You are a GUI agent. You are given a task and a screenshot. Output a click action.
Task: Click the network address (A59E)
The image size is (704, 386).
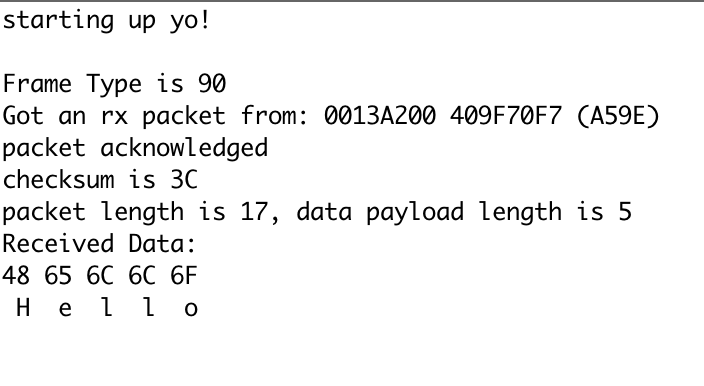pos(618,116)
